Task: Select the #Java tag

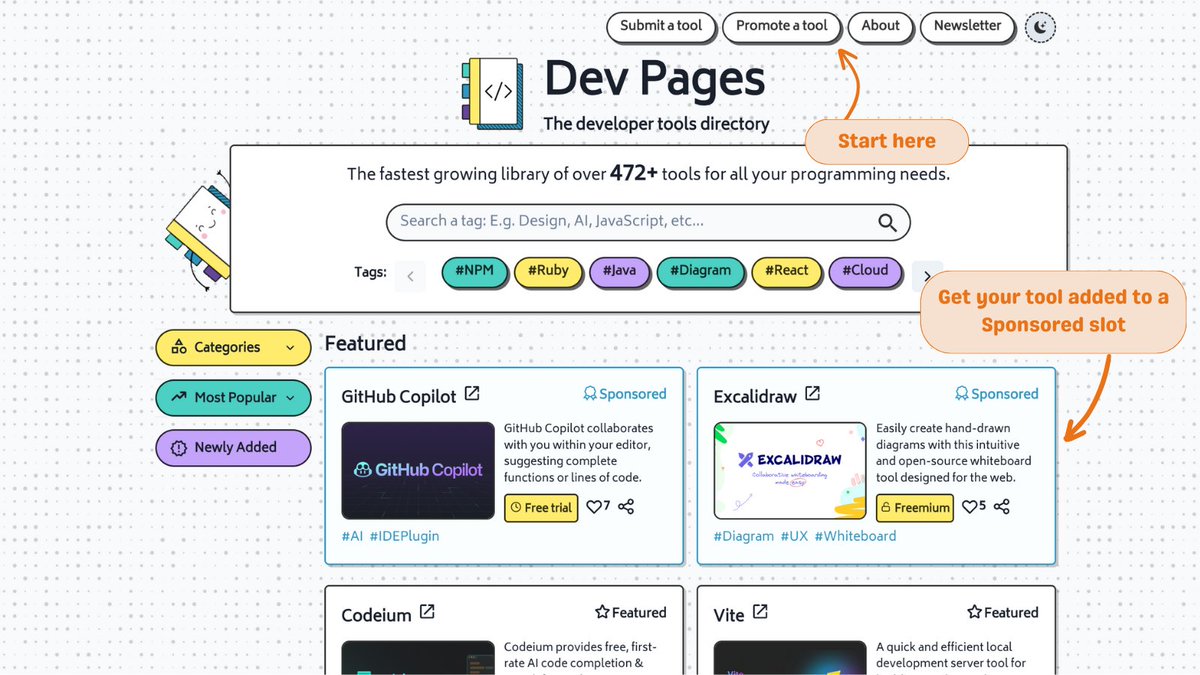Action: 620,271
